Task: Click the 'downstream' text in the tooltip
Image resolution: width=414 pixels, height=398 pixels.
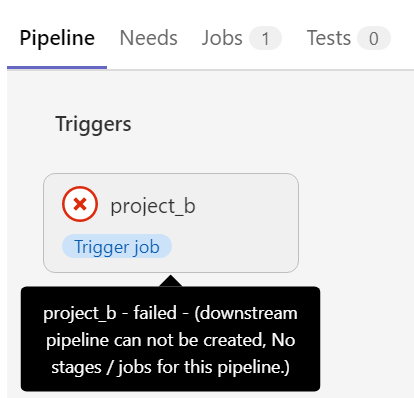Action: click(x=246, y=314)
